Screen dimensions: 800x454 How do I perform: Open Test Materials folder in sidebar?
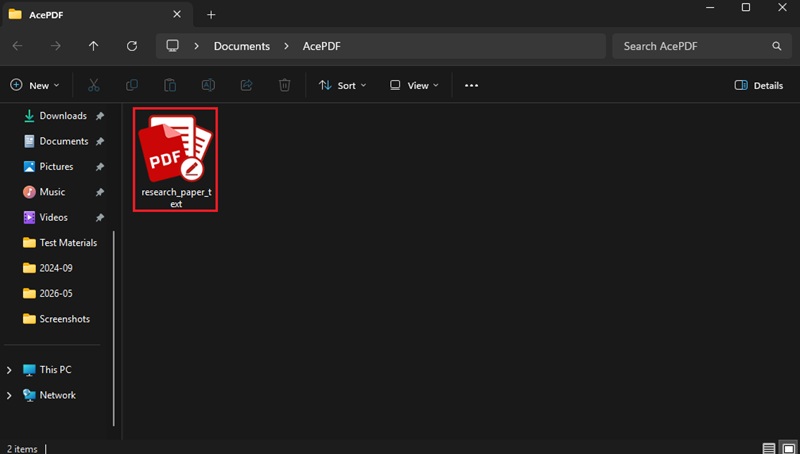(60, 243)
